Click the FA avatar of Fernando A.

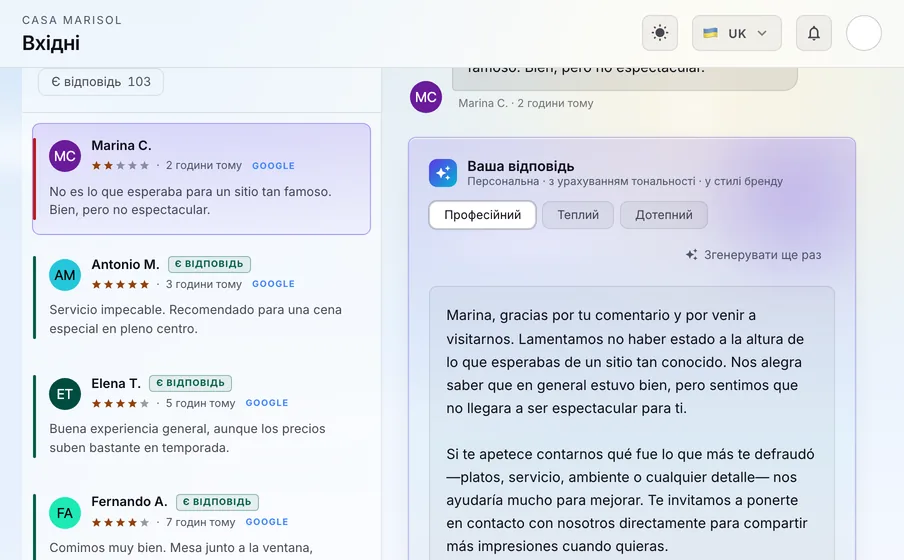point(65,513)
